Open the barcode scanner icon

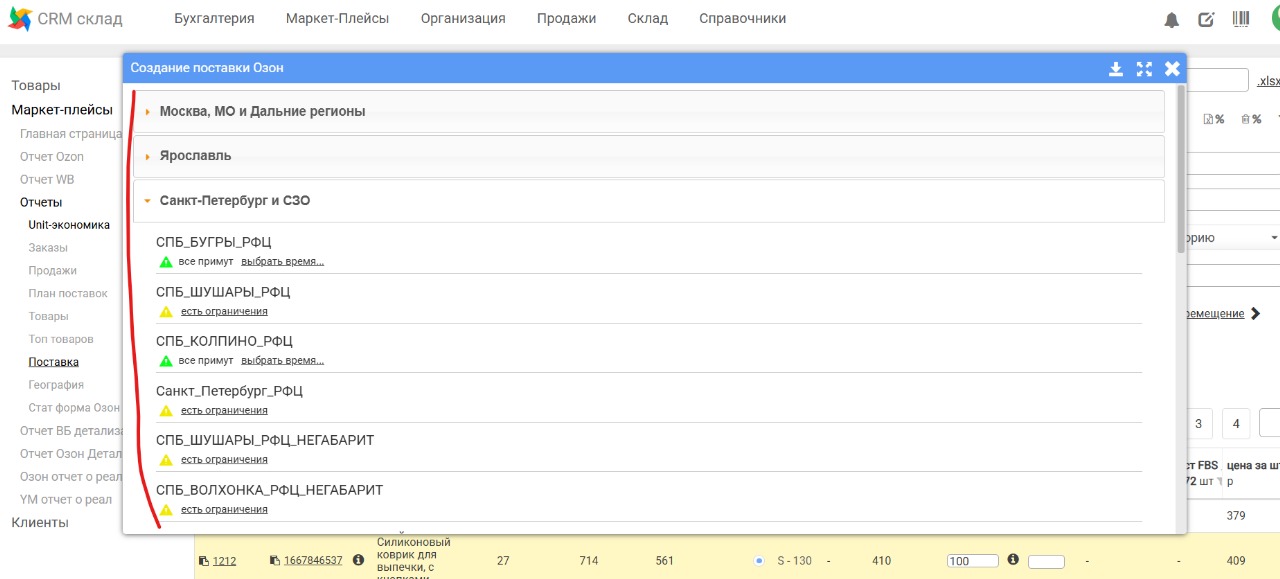pyautogui.click(x=1241, y=19)
